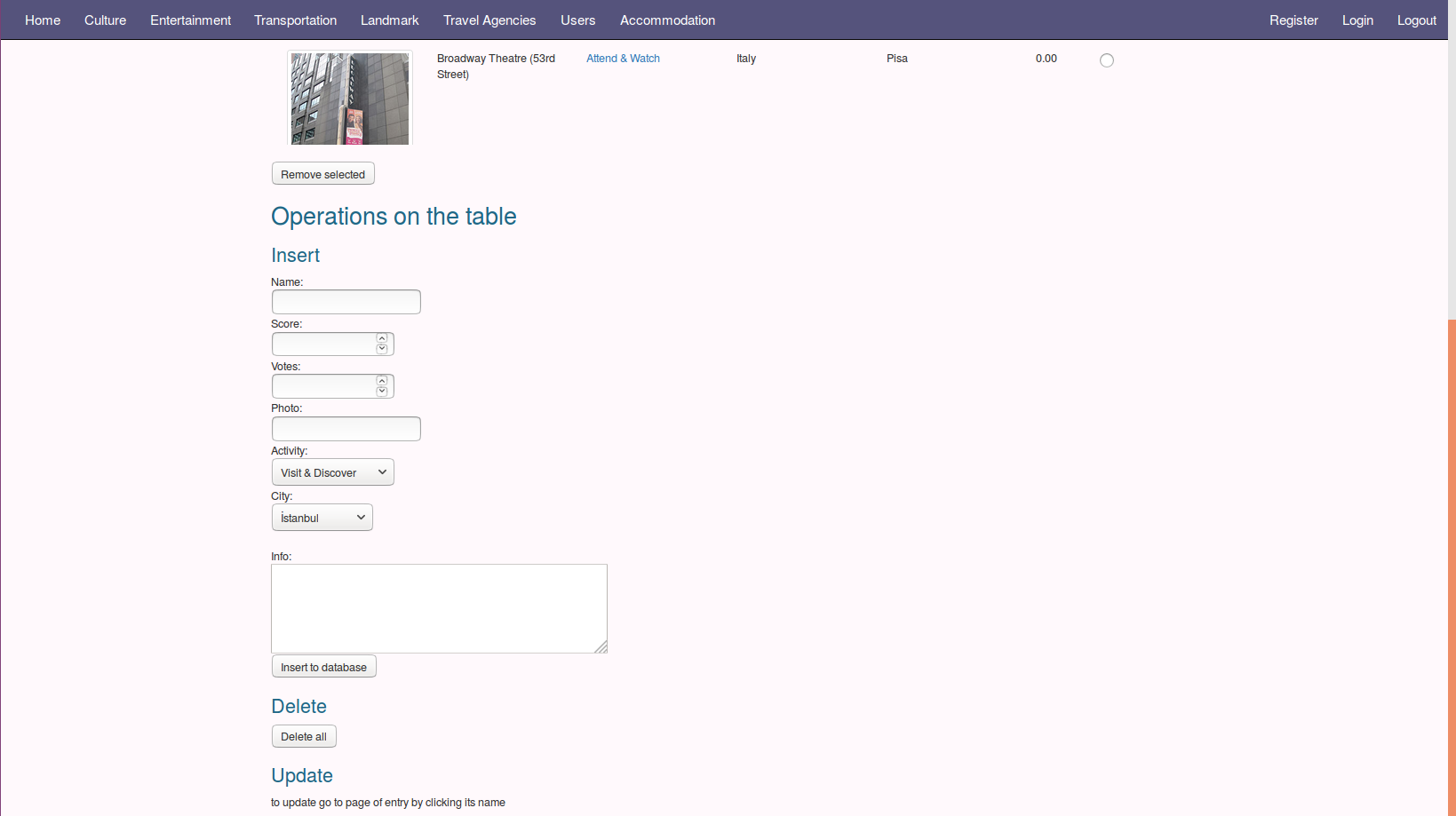Select the Broadway Theatre row radio button

[1107, 60]
